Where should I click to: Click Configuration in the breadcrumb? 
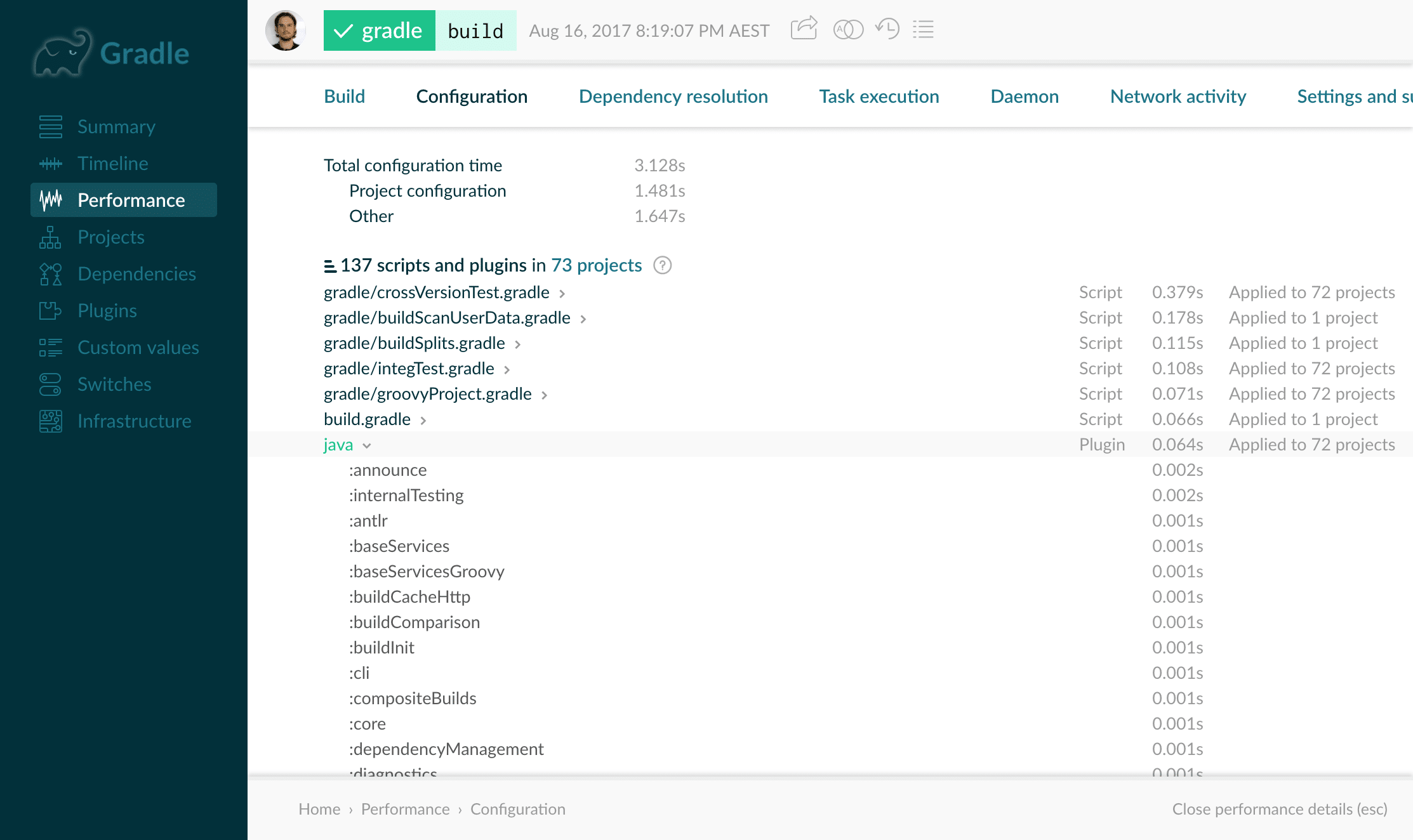point(518,809)
